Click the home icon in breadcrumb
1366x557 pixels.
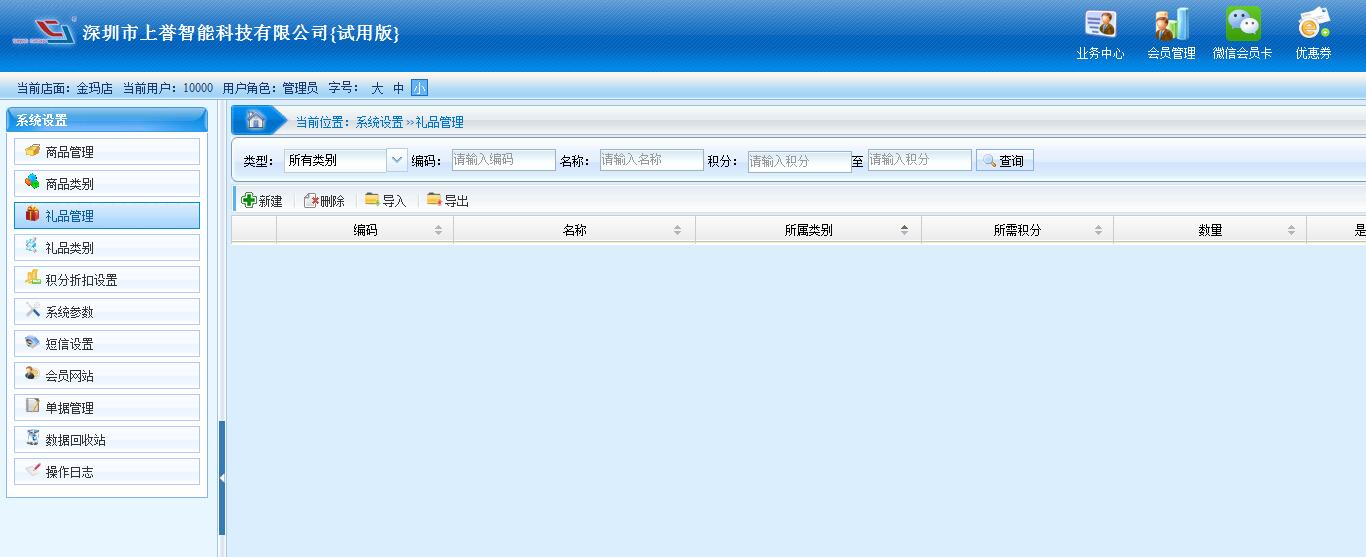tap(256, 121)
